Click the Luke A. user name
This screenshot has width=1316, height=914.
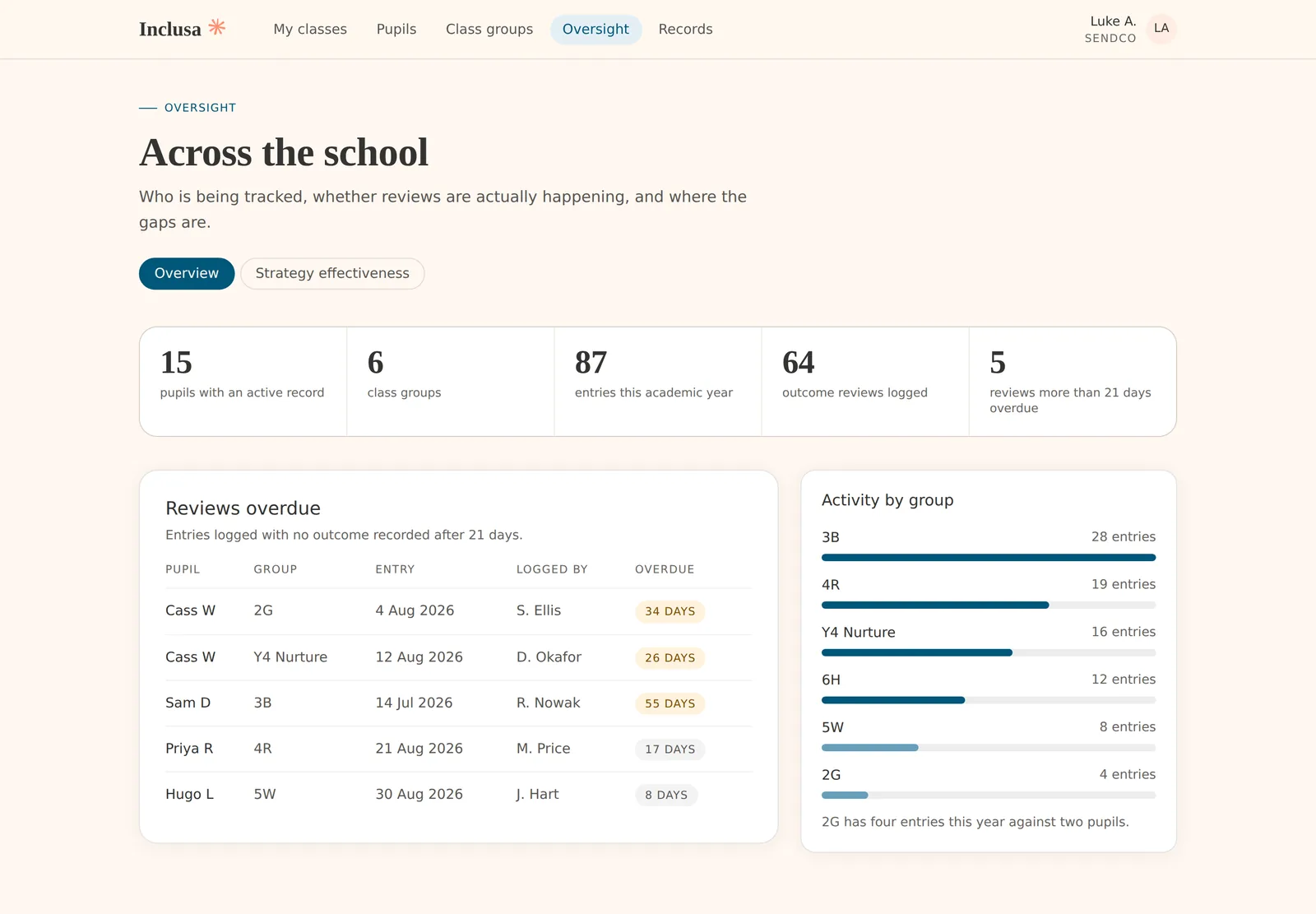click(x=1113, y=21)
